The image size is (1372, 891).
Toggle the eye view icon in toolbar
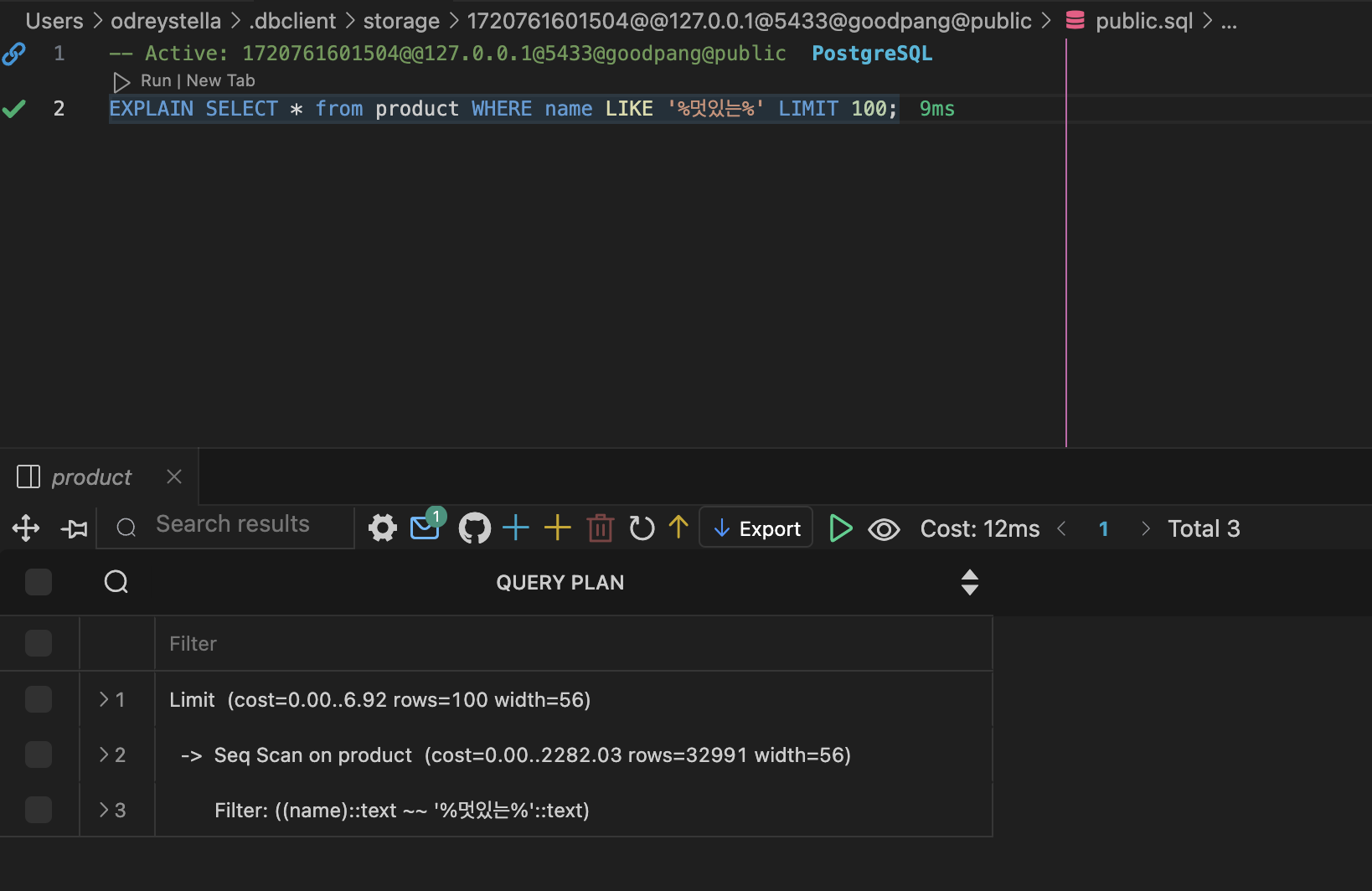(884, 529)
